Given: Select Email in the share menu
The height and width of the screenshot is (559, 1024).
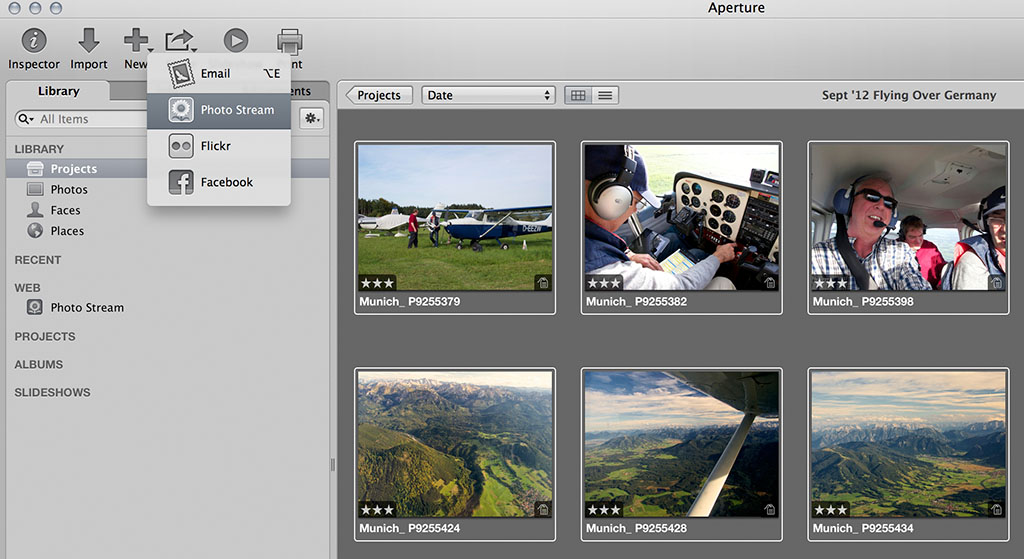Looking at the screenshot, I should coord(217,74).
